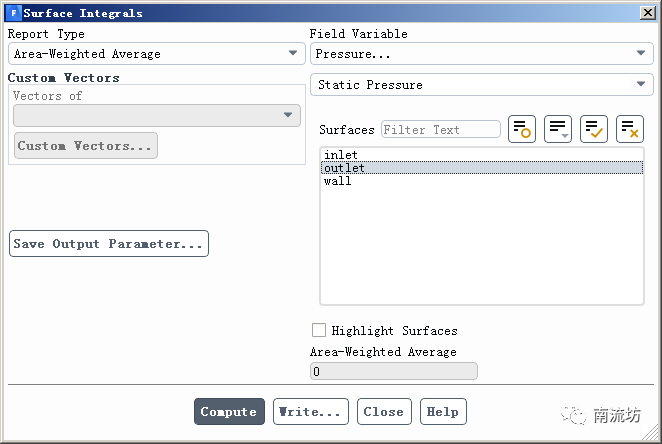Click the Fluent icon in title bar
662x444 pixels.
[x=12, y=13]
